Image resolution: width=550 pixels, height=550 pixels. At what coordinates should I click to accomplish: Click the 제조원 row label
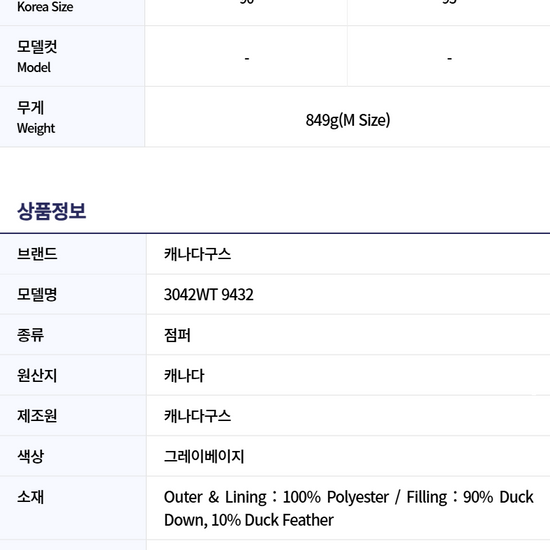(x=37, y=416)
